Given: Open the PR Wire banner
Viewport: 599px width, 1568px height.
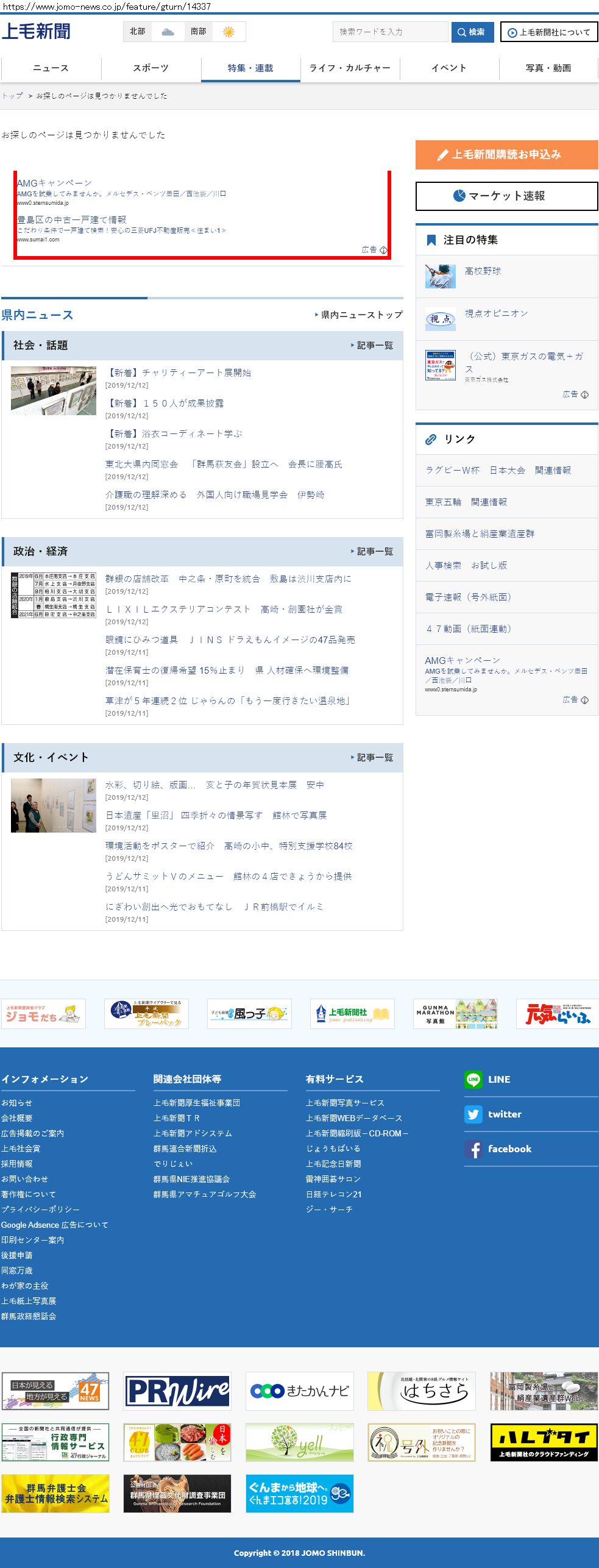Looking at the screenshot, I should click(177, 1391).
